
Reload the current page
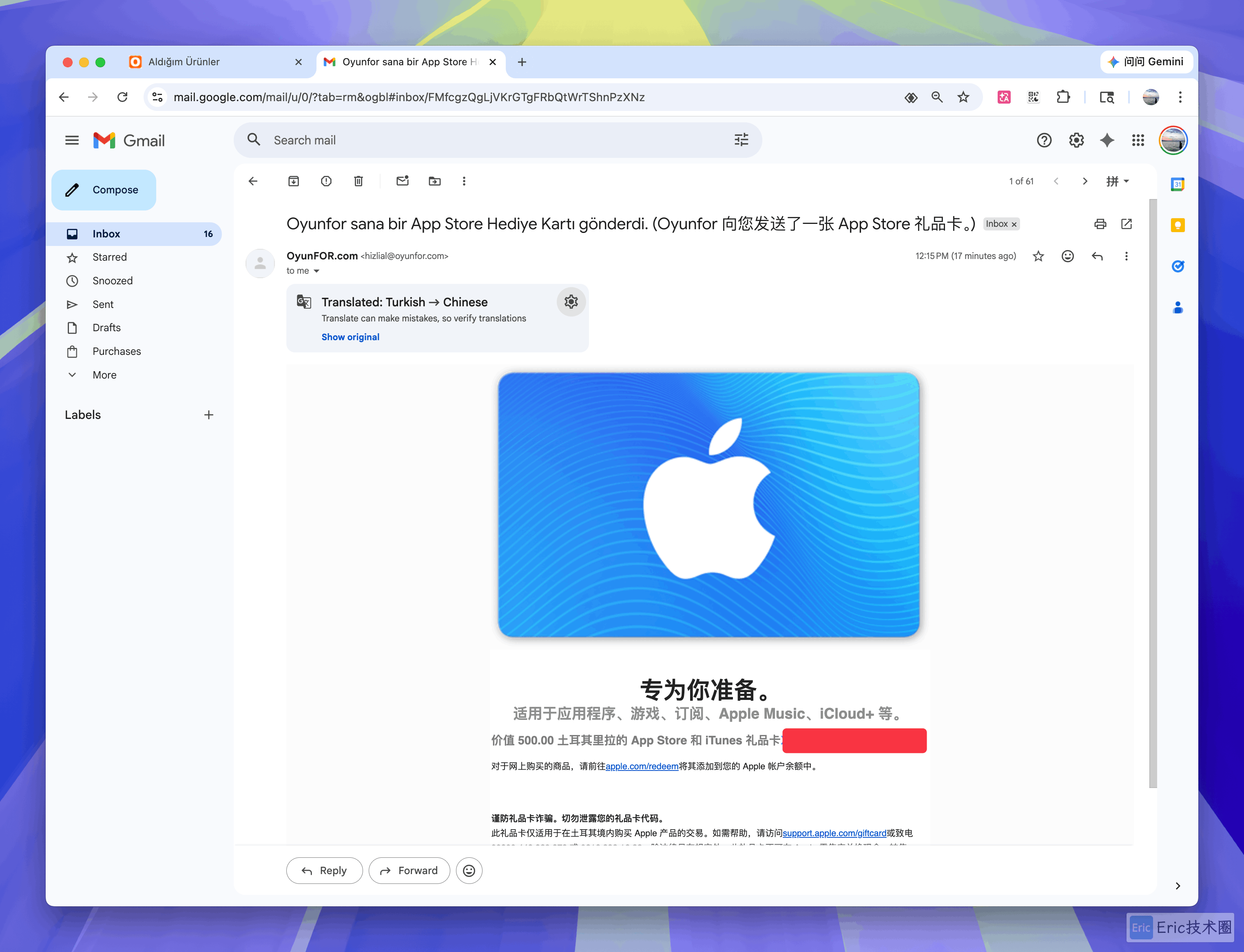pos(122,97)
